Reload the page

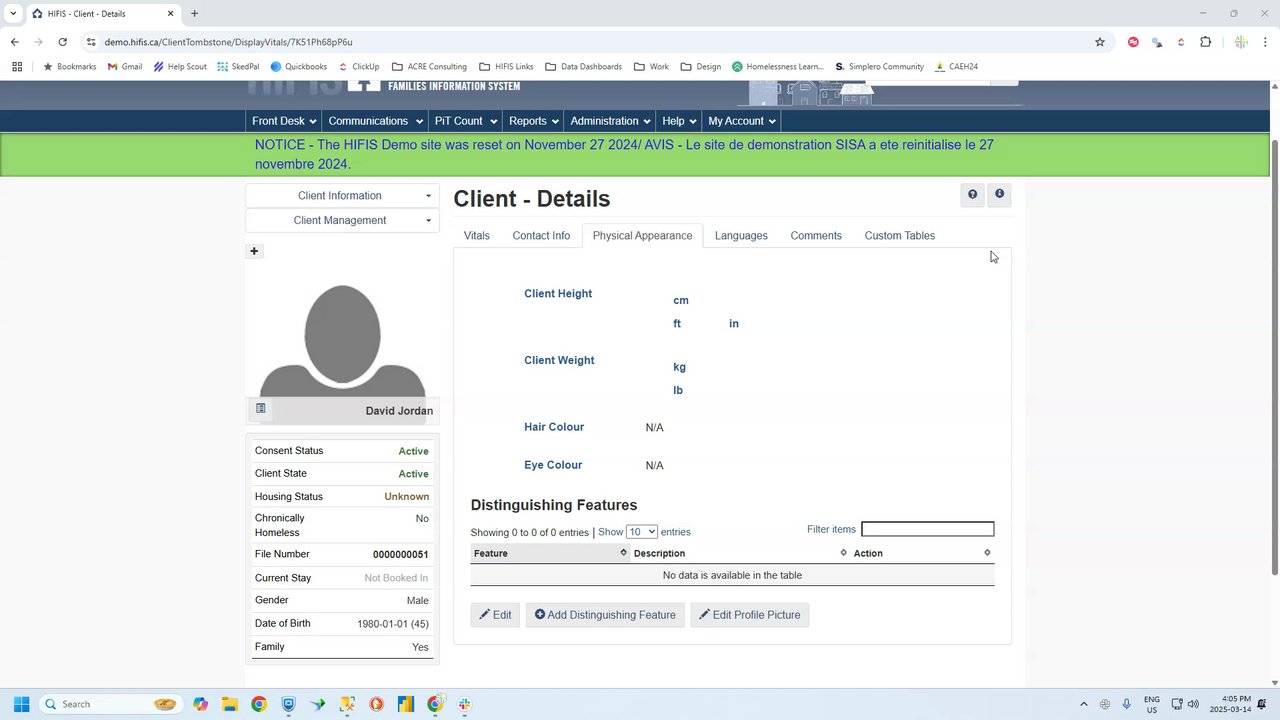[62, 42]
